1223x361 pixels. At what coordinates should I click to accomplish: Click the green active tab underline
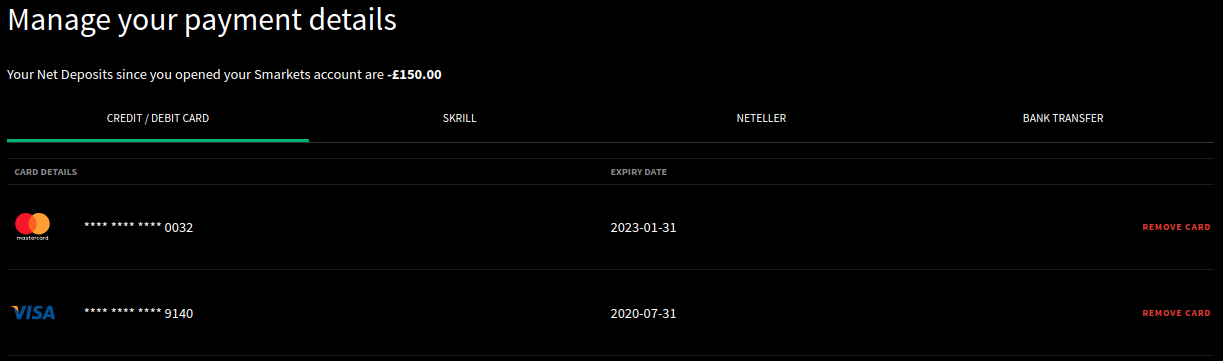tap(158, 140)
